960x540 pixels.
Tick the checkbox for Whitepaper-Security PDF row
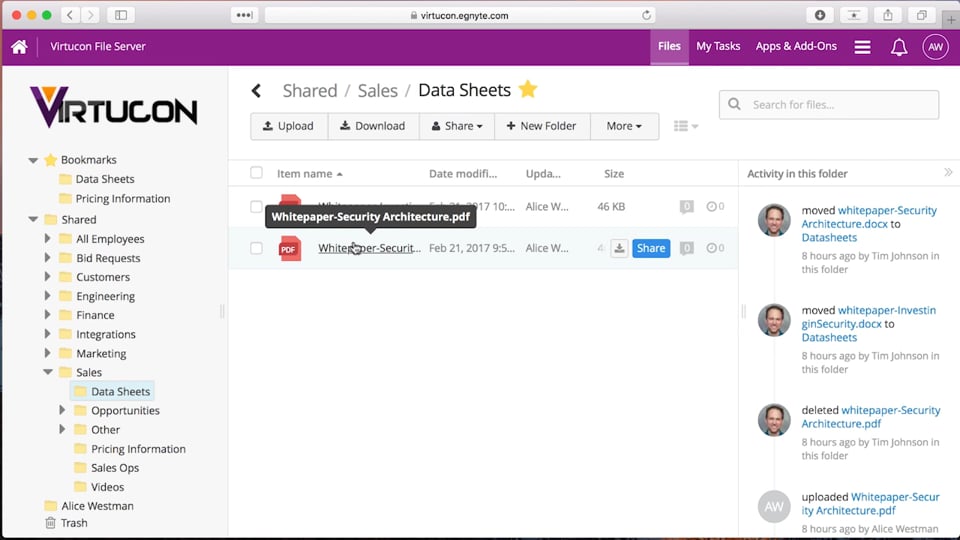[x=256, y=248]
